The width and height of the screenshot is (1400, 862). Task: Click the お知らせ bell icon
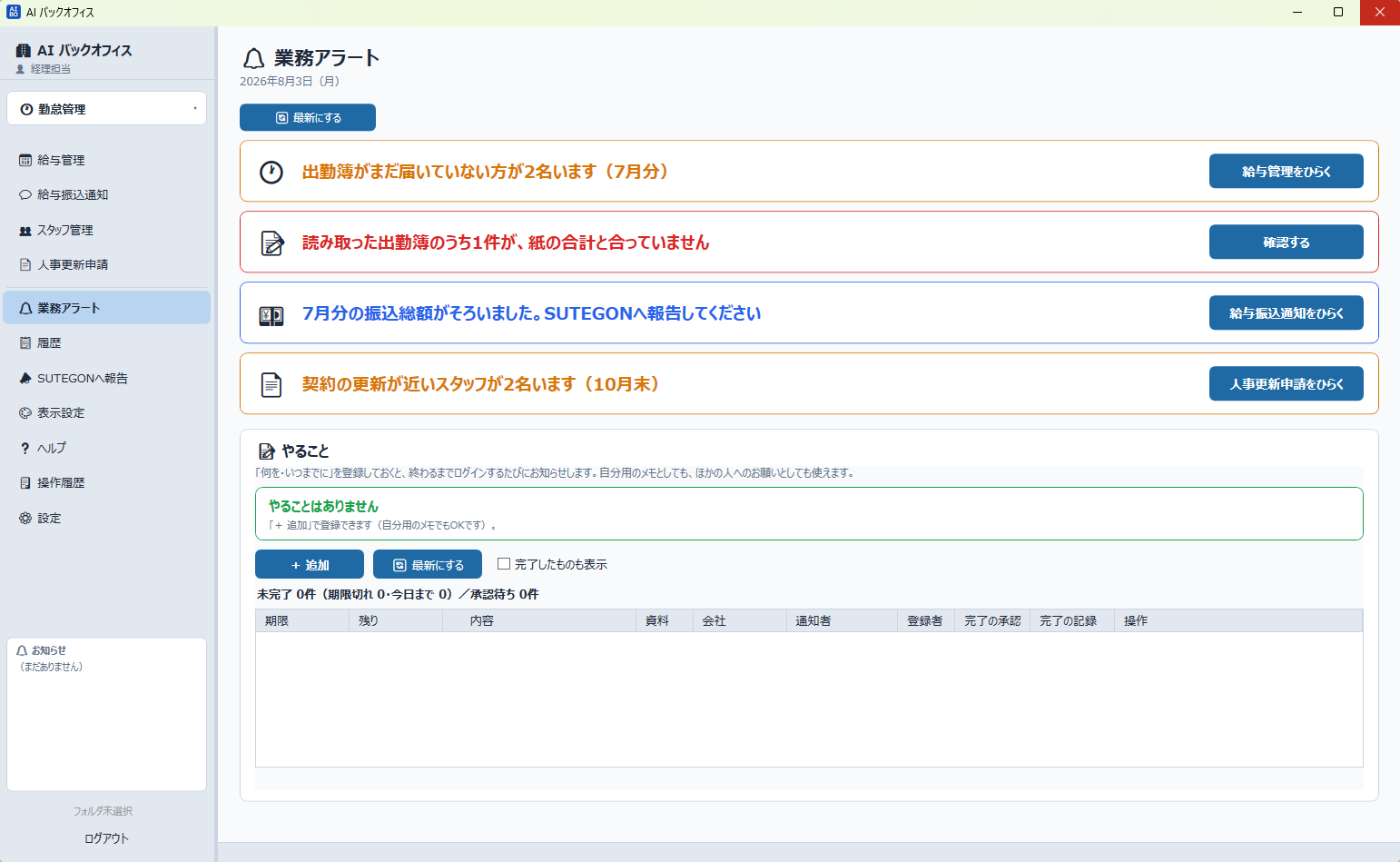(x=23, y=650)
